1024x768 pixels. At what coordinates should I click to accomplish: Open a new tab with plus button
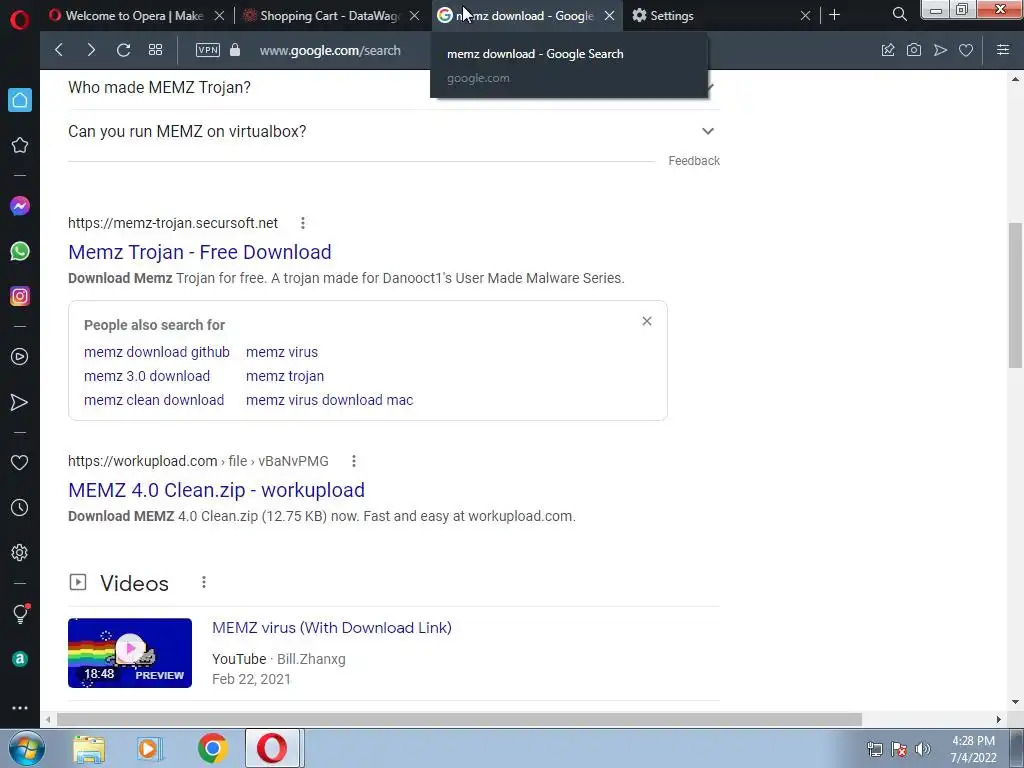834,14
